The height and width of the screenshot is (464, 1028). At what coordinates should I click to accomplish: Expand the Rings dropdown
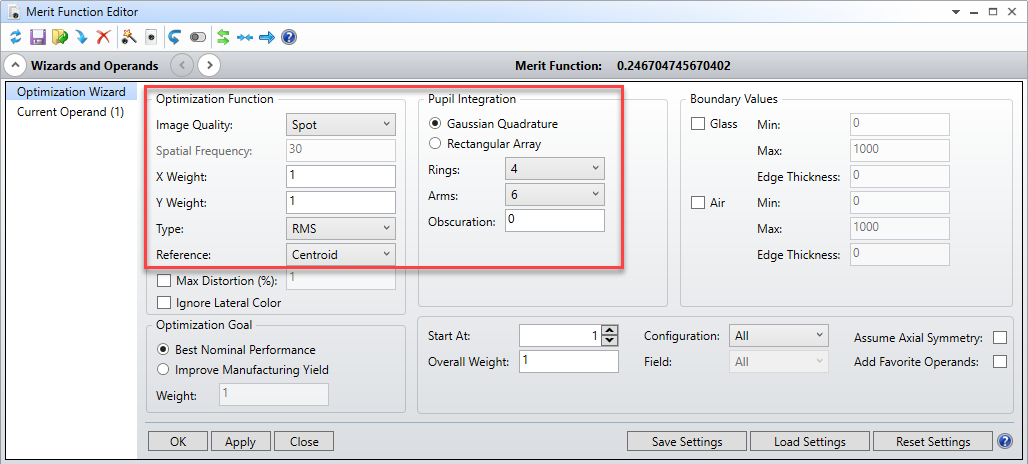point(555,169)
